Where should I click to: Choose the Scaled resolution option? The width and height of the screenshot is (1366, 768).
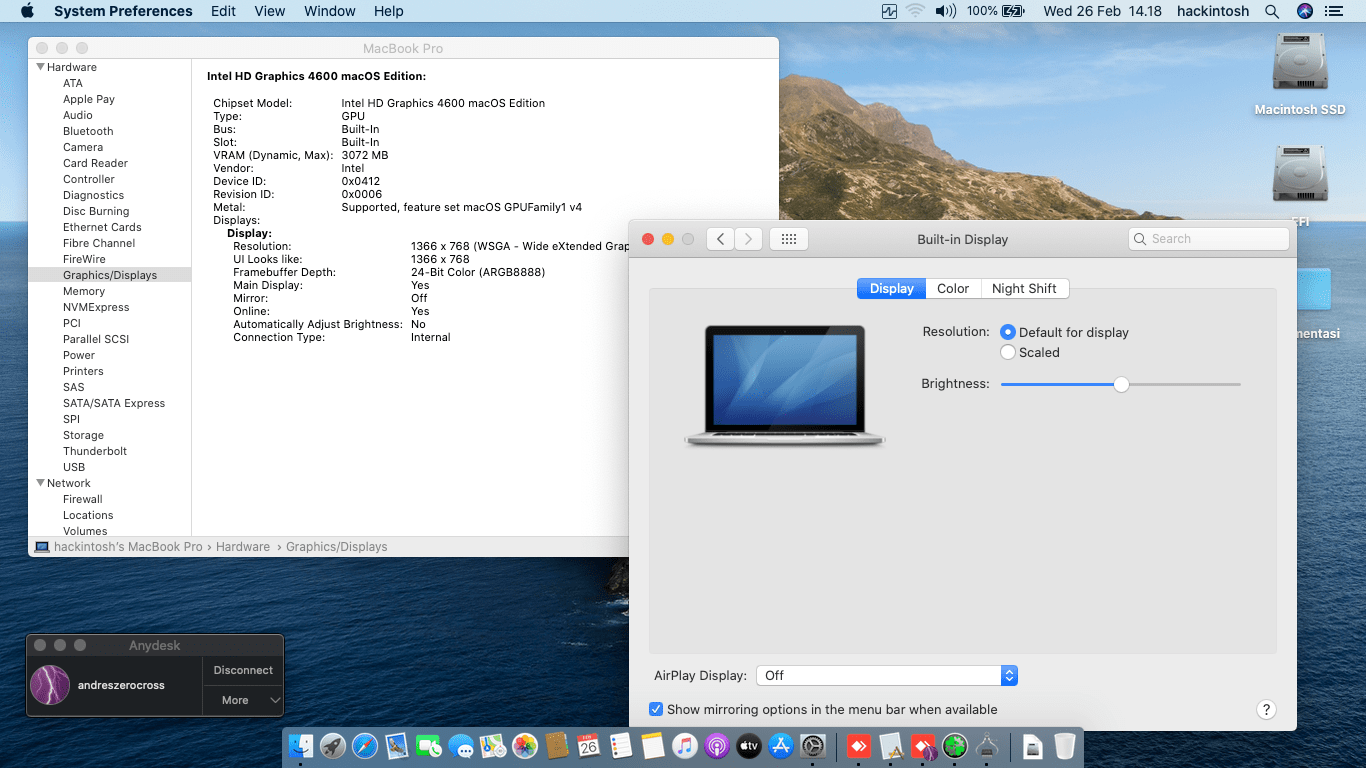1008,352
